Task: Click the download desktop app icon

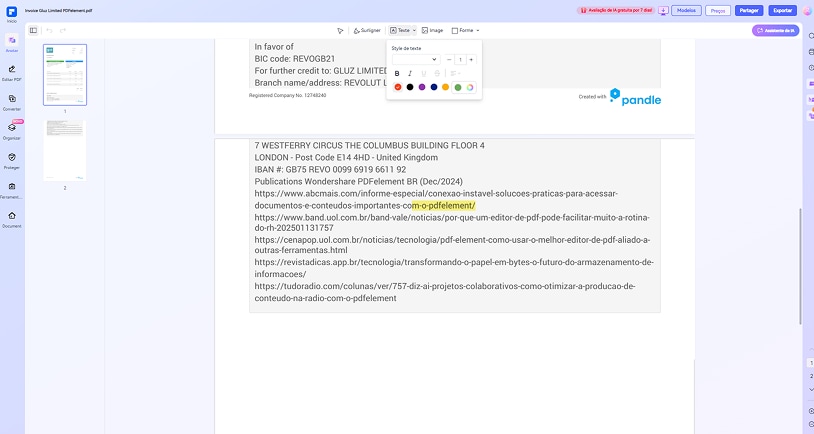Action: [x=663, y=10]
